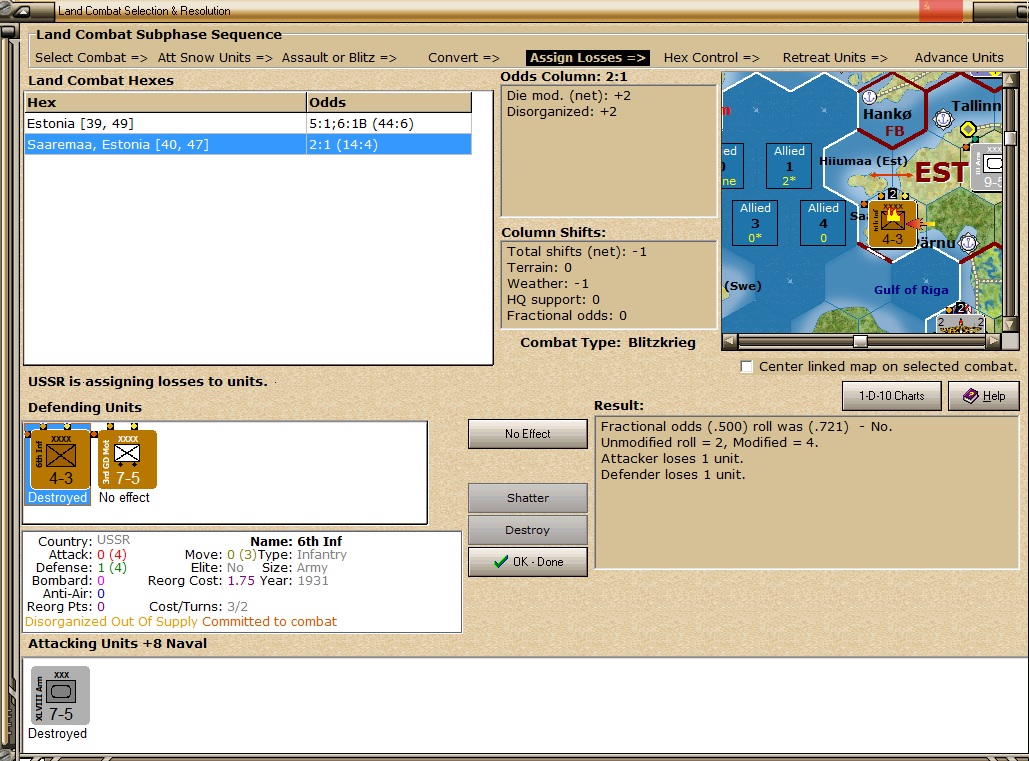Click Retreat Units subphase step

[x=835, y=58]
